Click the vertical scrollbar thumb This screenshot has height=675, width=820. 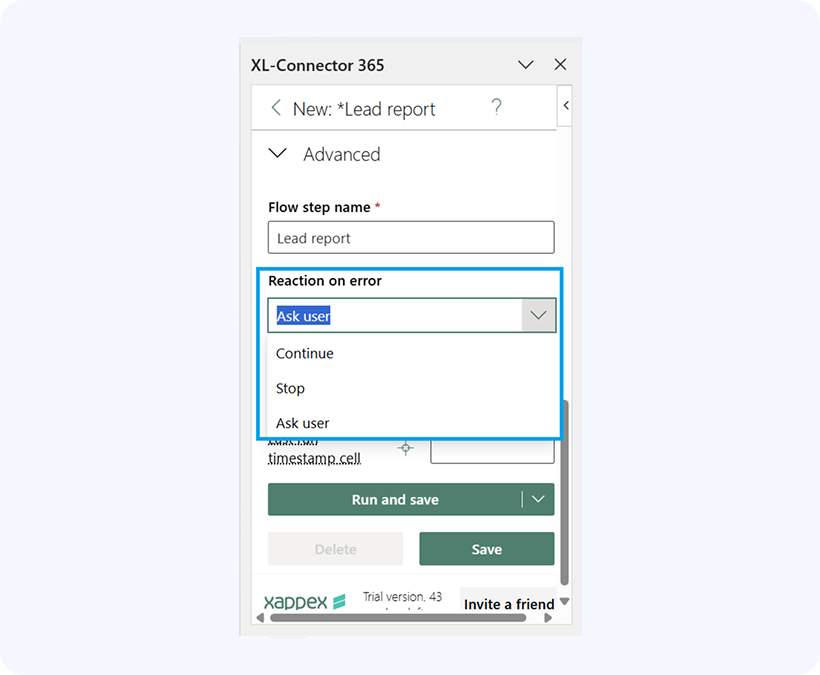tap(564, 493)
